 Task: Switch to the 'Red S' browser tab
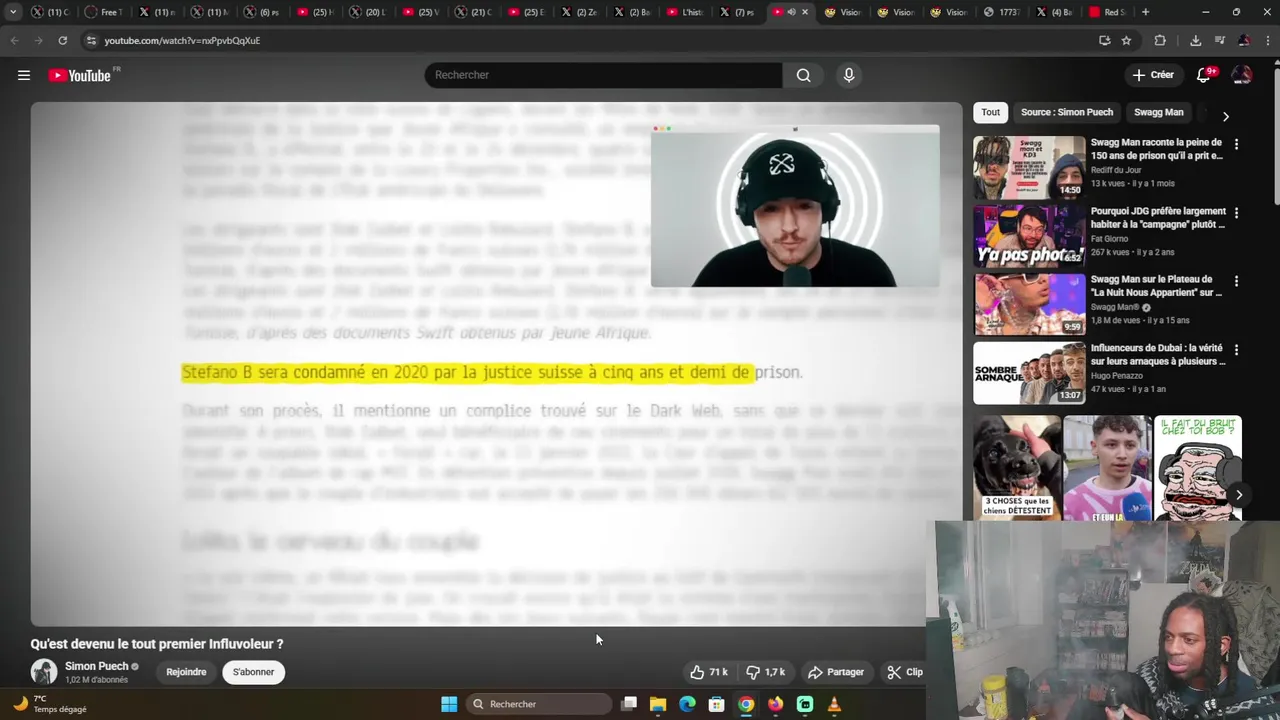click(1106, 12)
